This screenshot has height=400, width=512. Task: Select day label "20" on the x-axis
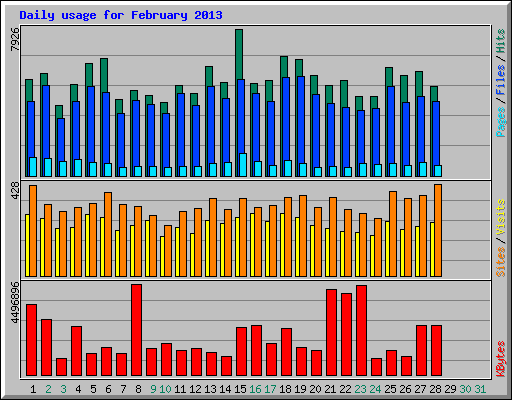tap(315, 389)
